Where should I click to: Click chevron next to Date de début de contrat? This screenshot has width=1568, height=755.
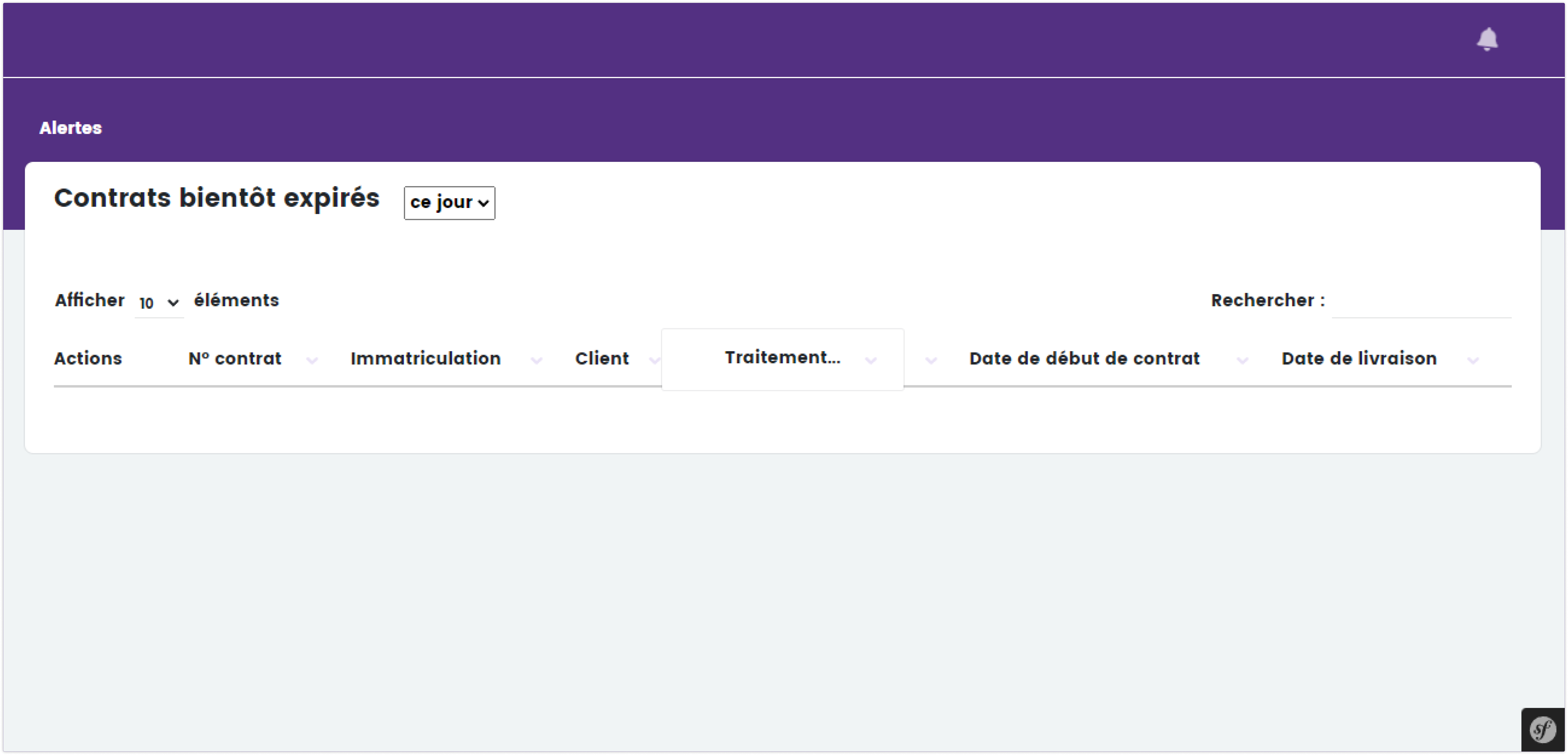[x=1242, y=361]
